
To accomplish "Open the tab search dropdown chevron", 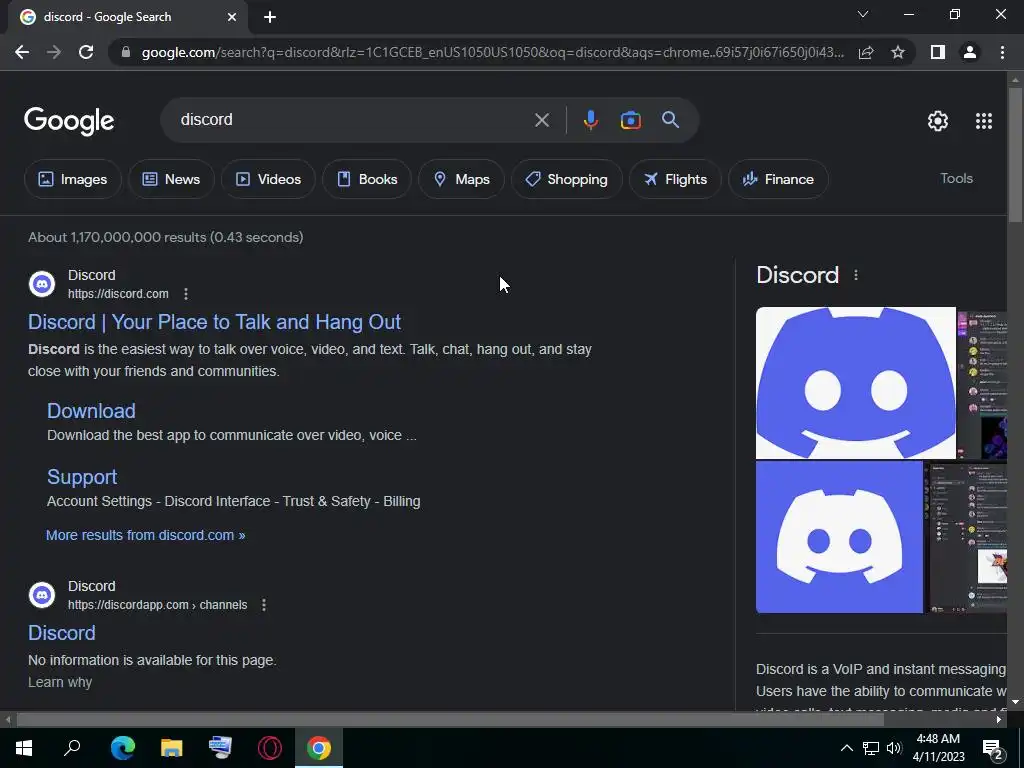I will (x=863, y=14).
